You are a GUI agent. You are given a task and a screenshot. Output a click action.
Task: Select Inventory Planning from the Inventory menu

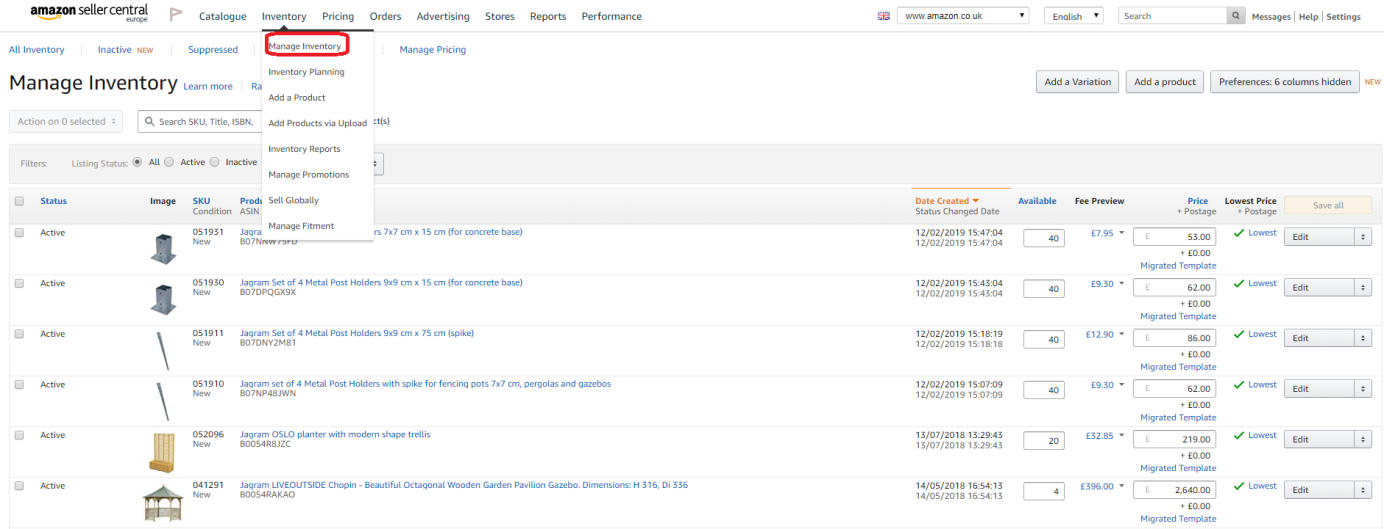pyautogui.click(x=306, y=72)
